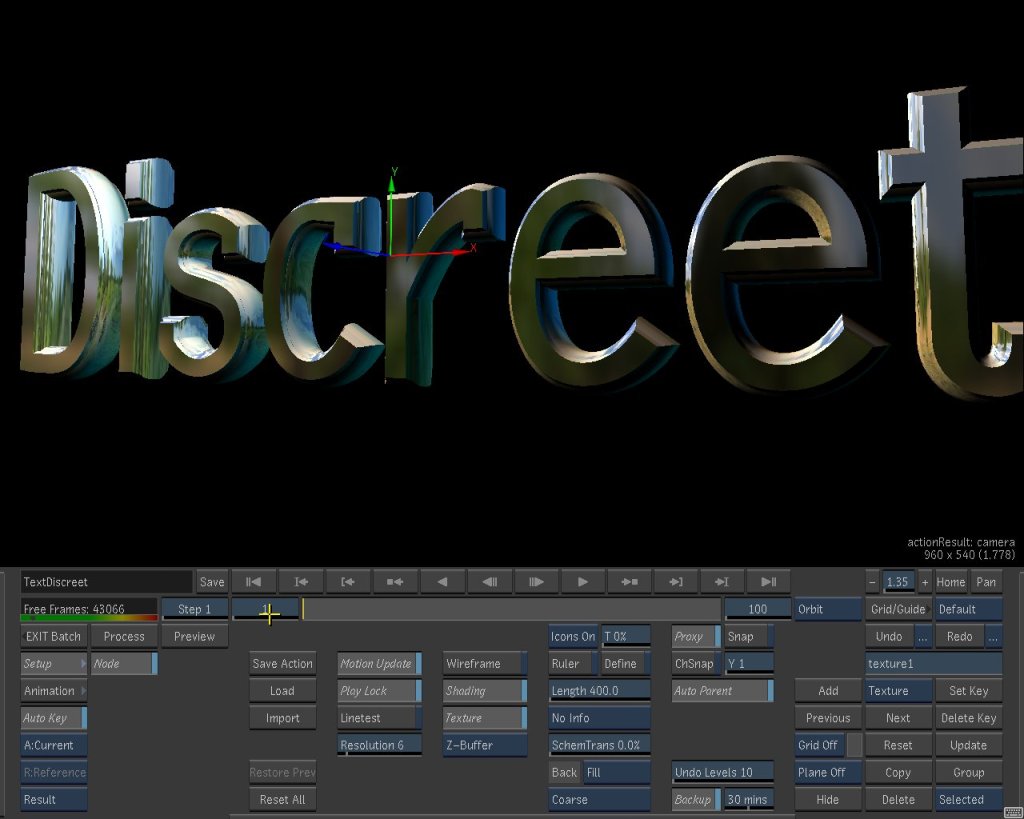Disable the Auto Key toggle
The height and width of the screenshot is (819, 1024).
(x=54, y=718)
